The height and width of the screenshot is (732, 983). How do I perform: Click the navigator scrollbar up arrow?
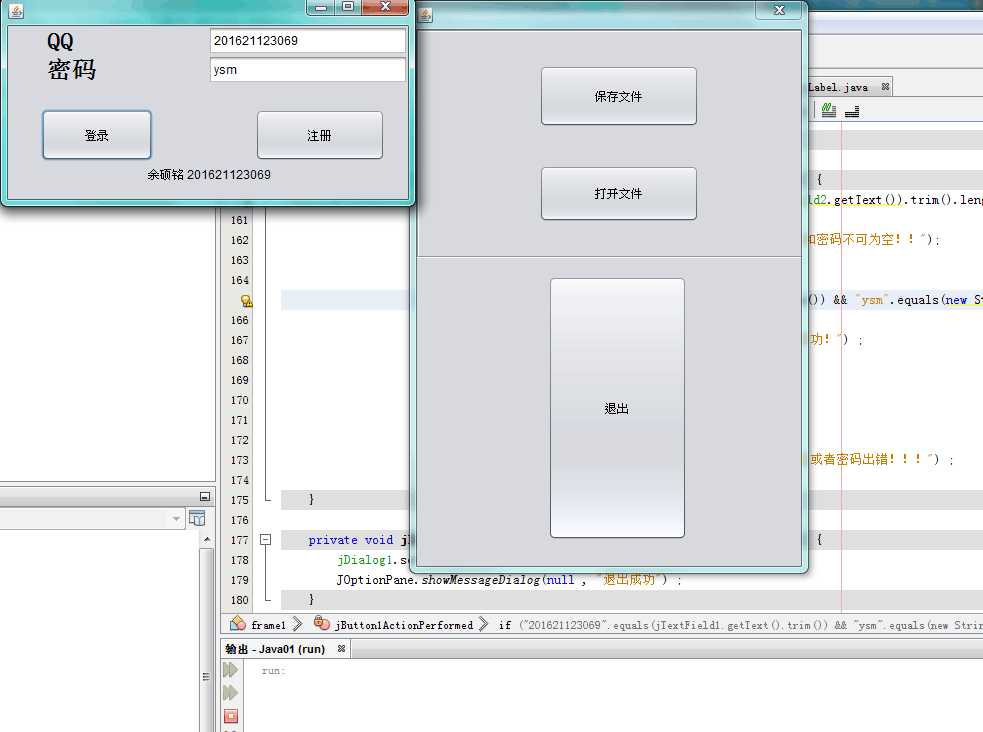207,539
